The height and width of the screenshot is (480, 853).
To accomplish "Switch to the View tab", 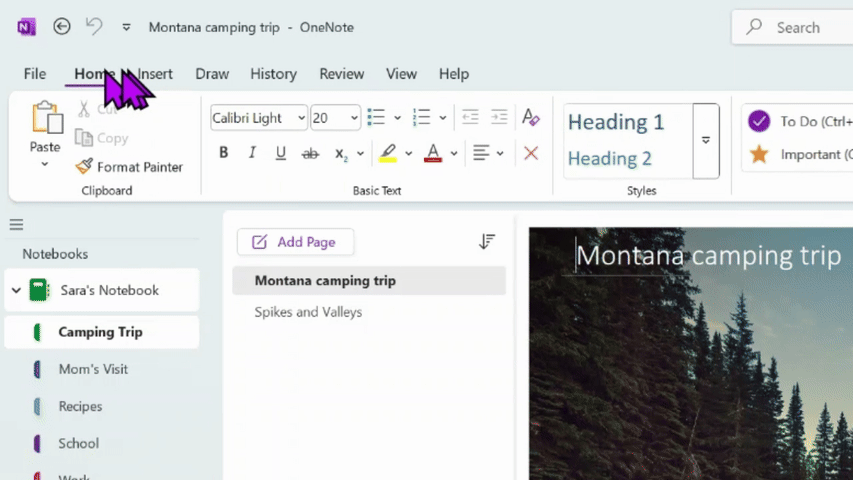I will (x=401, y=73).
